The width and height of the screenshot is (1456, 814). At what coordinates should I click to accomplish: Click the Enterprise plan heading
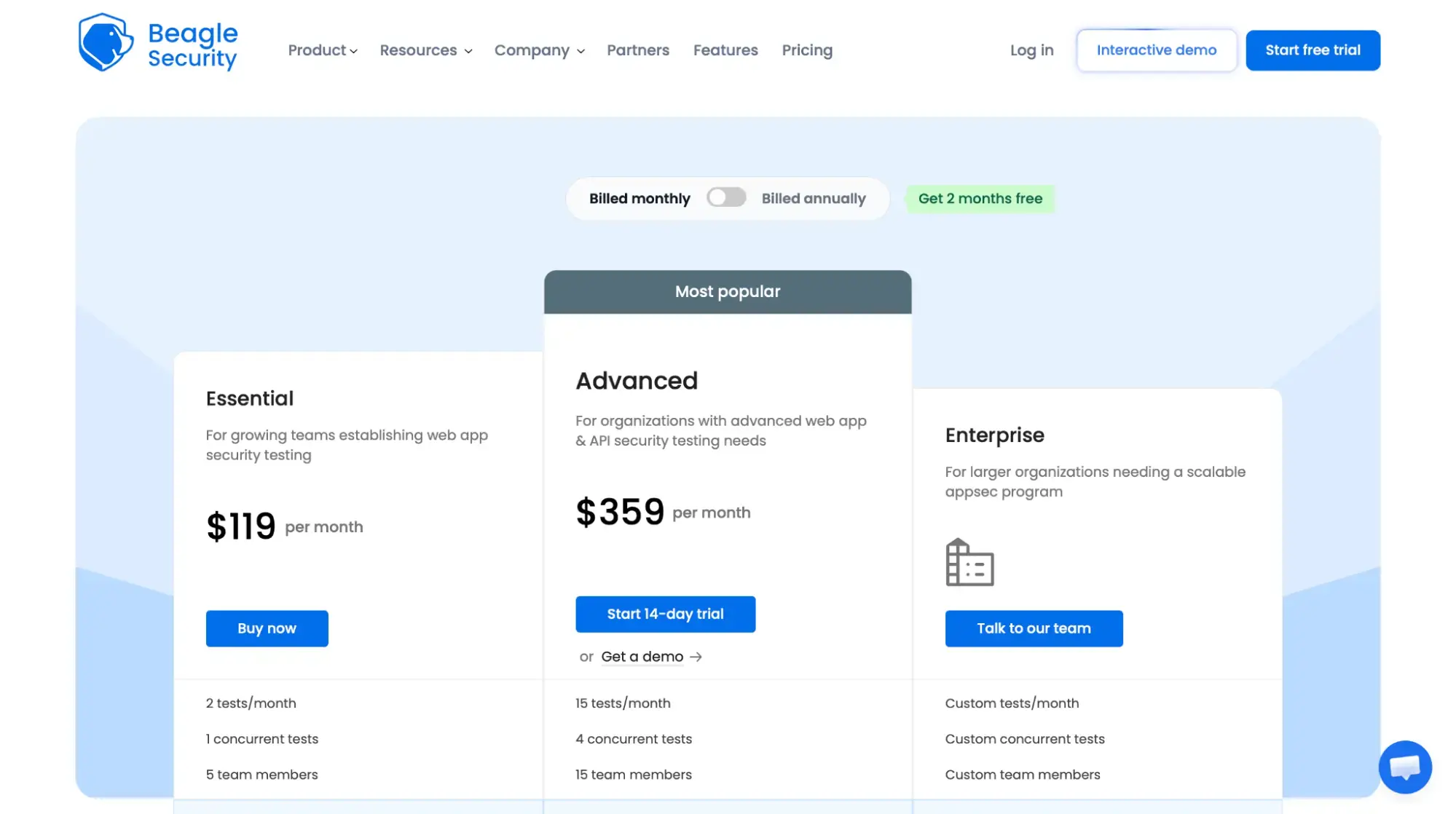click(x=994, y=435)
